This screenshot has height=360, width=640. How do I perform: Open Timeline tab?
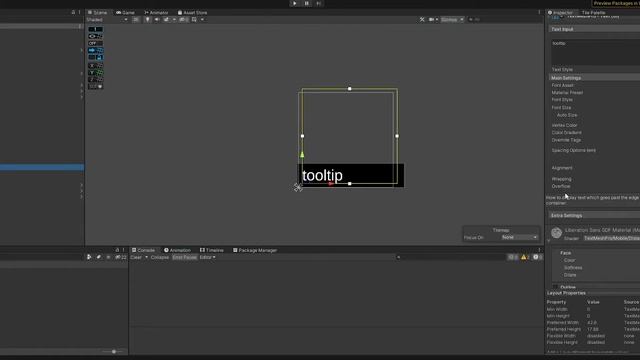pos(211,250)
